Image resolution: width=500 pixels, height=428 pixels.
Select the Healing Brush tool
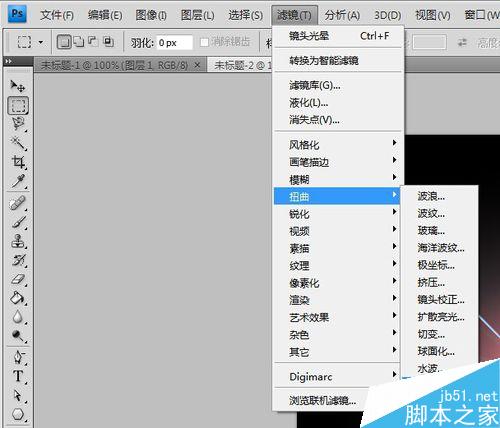(18, 203)
